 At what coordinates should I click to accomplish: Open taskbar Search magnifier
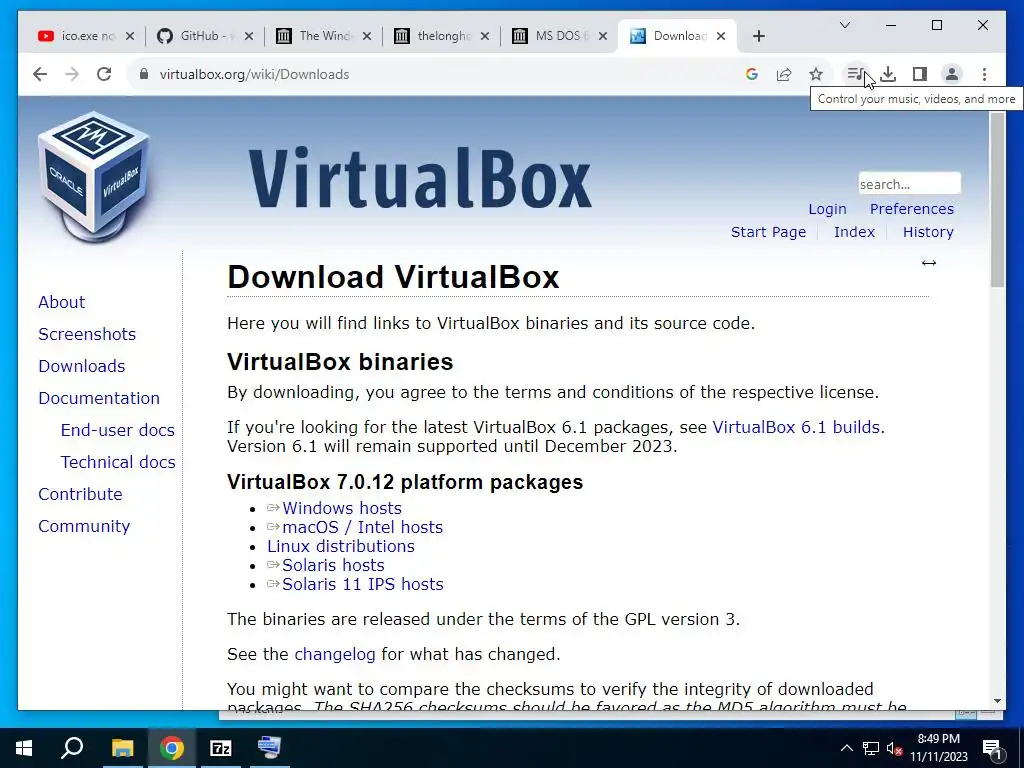72,748
